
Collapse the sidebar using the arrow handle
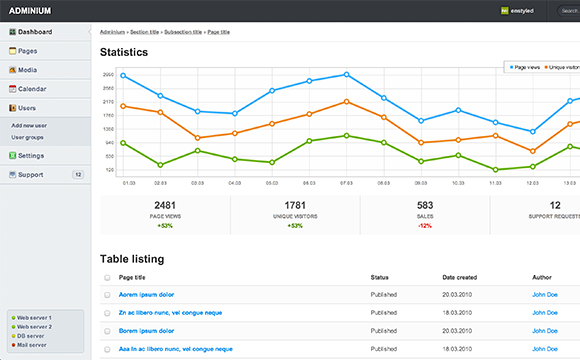90,32
